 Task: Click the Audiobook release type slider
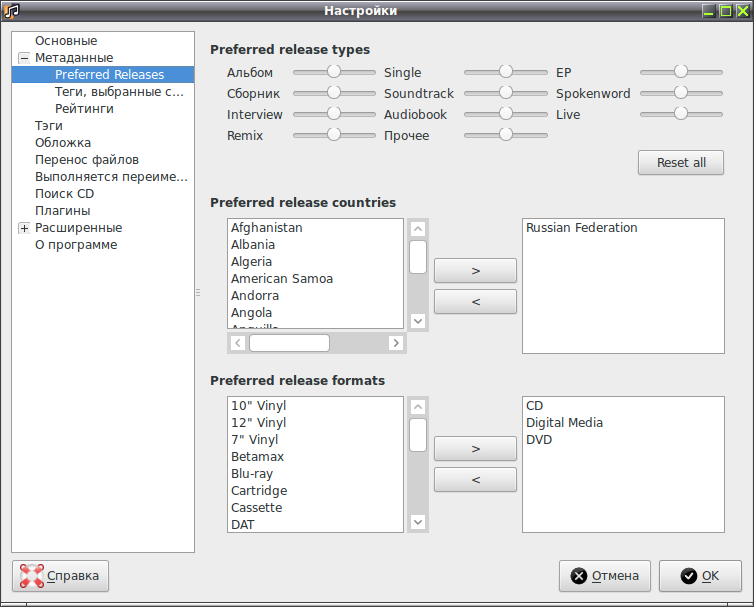click(x=506, y=114)
